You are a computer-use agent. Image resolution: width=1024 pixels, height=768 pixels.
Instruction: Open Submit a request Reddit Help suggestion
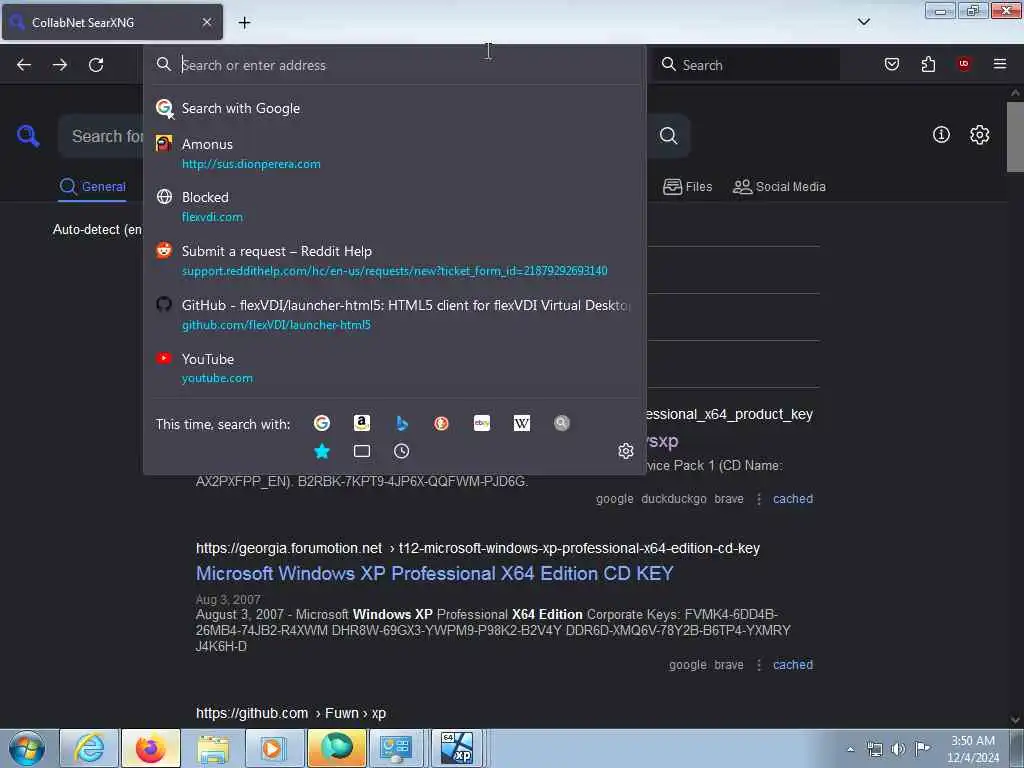pyautogui.click(x=394, y=261)
